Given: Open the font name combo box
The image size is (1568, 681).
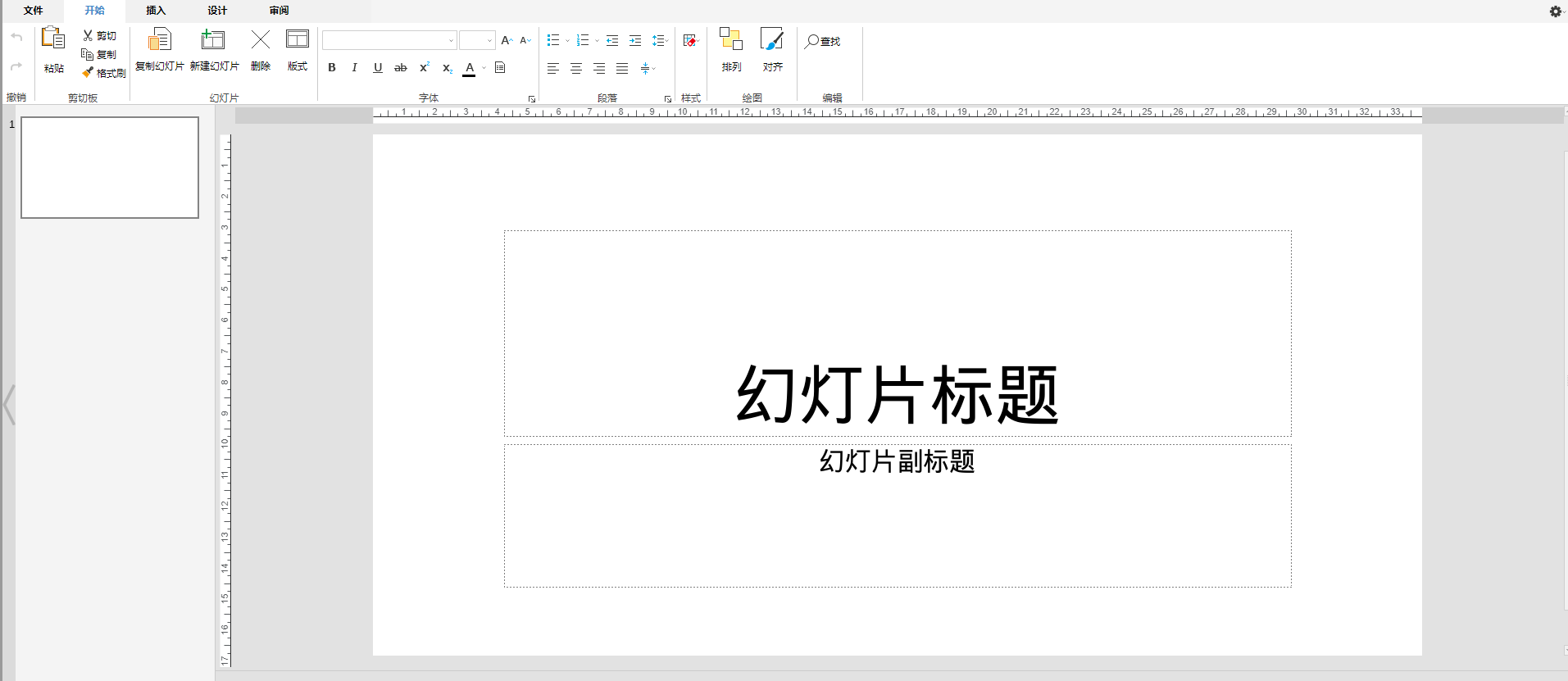Looking at the screenshot, I should (x=389, y=40).
